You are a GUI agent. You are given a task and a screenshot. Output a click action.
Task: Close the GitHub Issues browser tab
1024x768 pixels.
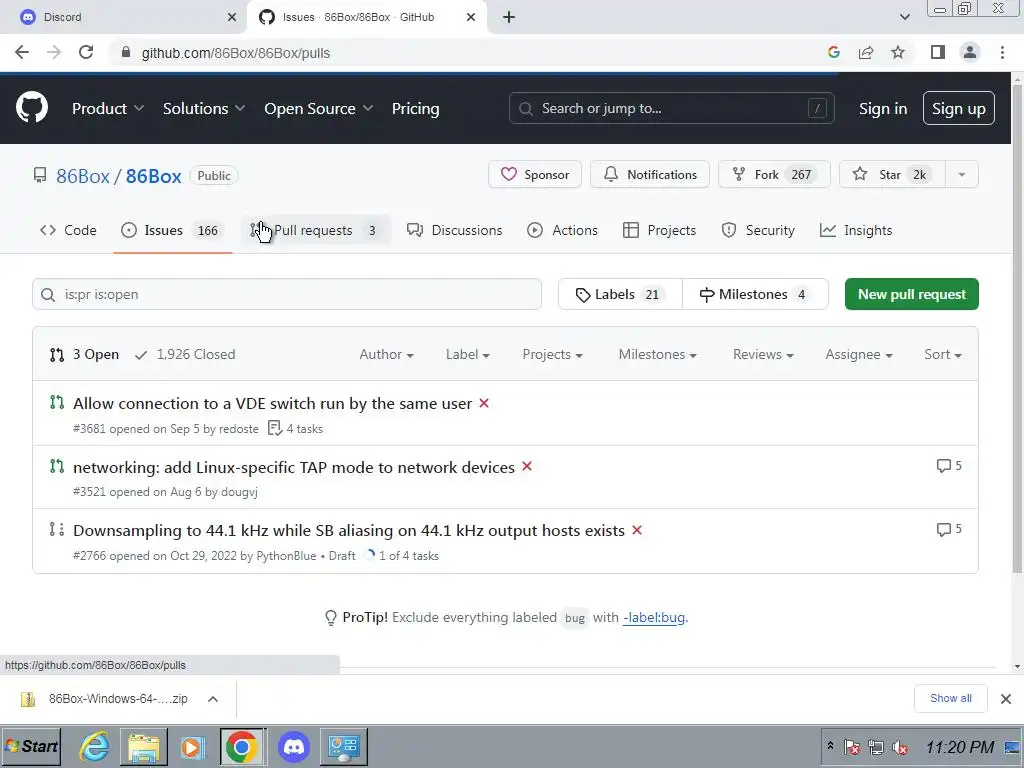tap(471, 17)
